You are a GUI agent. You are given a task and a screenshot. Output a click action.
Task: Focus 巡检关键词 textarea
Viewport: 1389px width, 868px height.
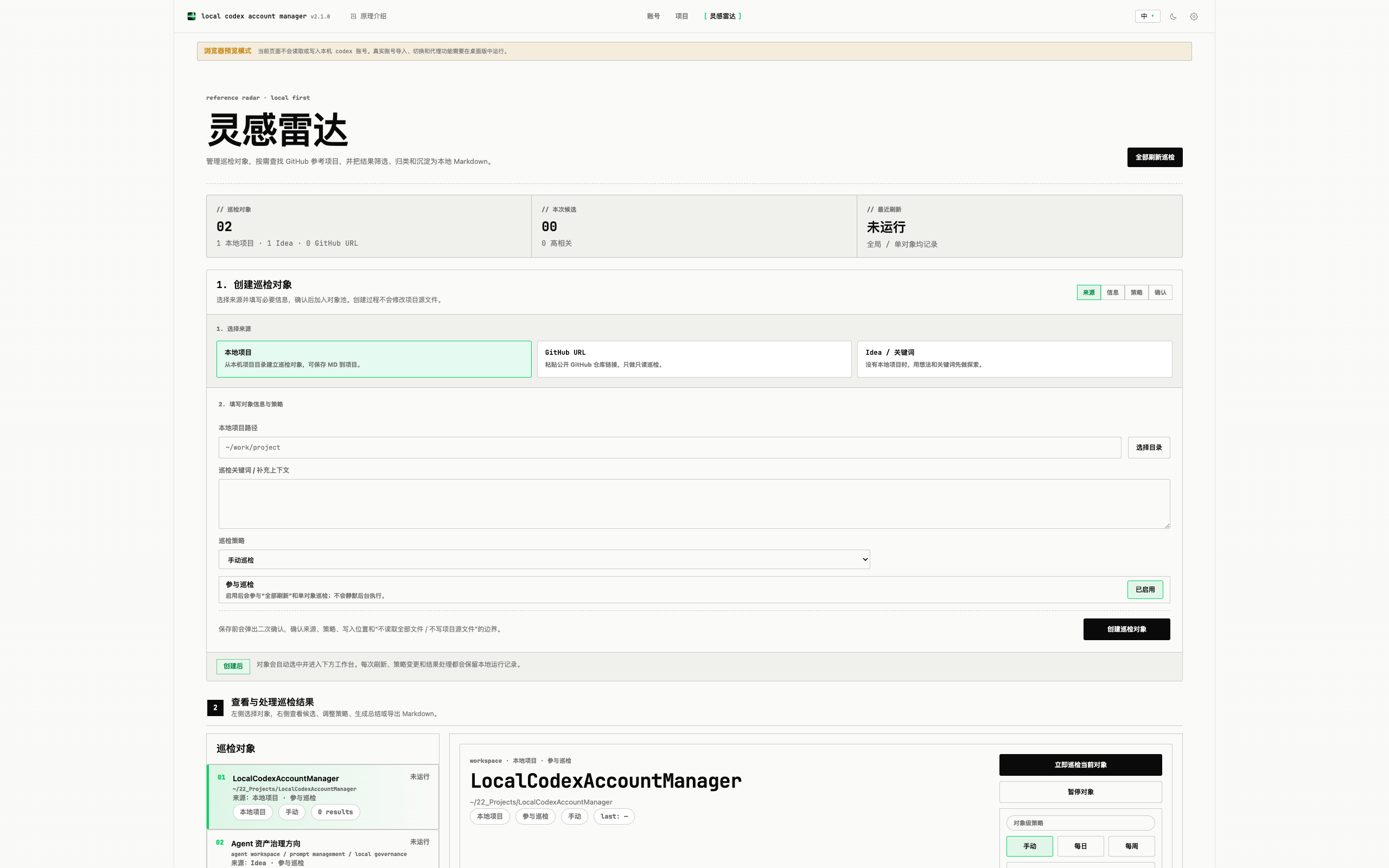click(694, 504)
